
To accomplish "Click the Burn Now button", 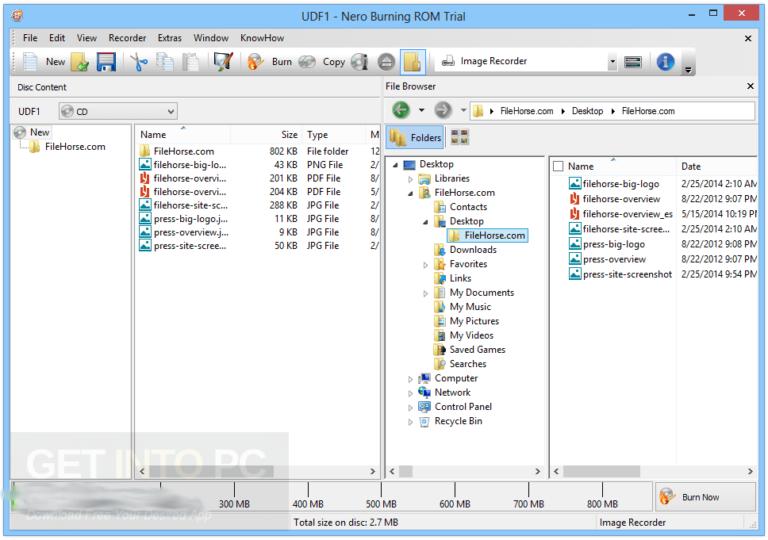I will pyautogui.click(x=705, y=497).
